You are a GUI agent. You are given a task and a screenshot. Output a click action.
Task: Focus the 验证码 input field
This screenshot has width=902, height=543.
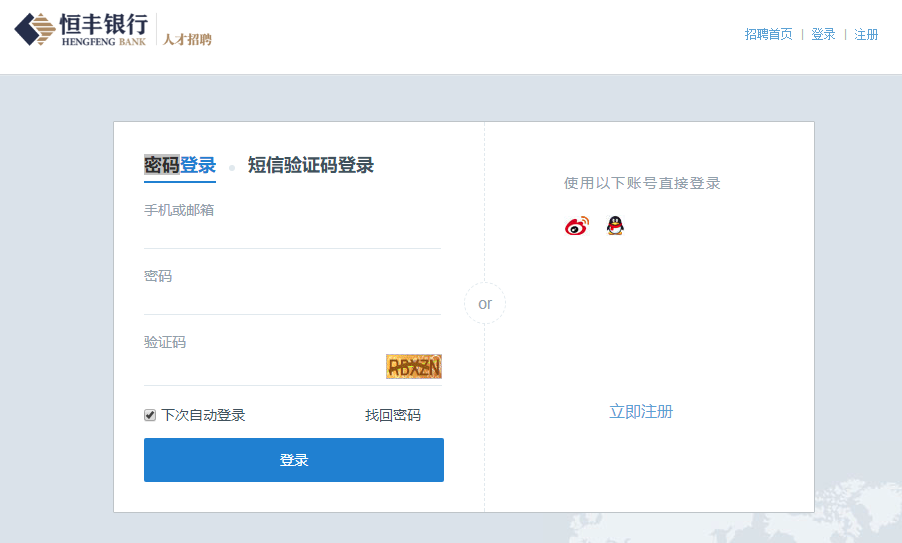263,368
